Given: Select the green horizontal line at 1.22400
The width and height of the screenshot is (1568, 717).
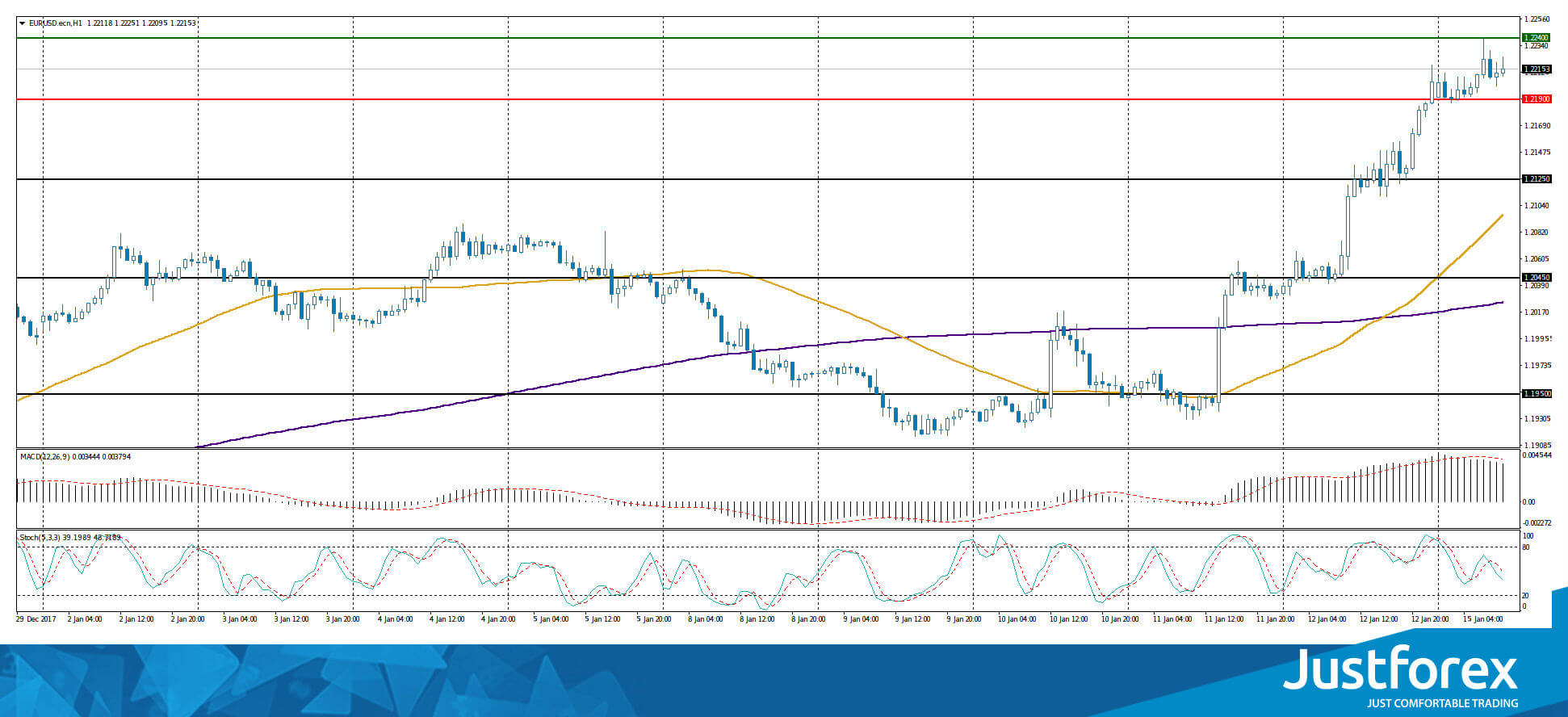Looking at the screenshot, I should (767, 38).
